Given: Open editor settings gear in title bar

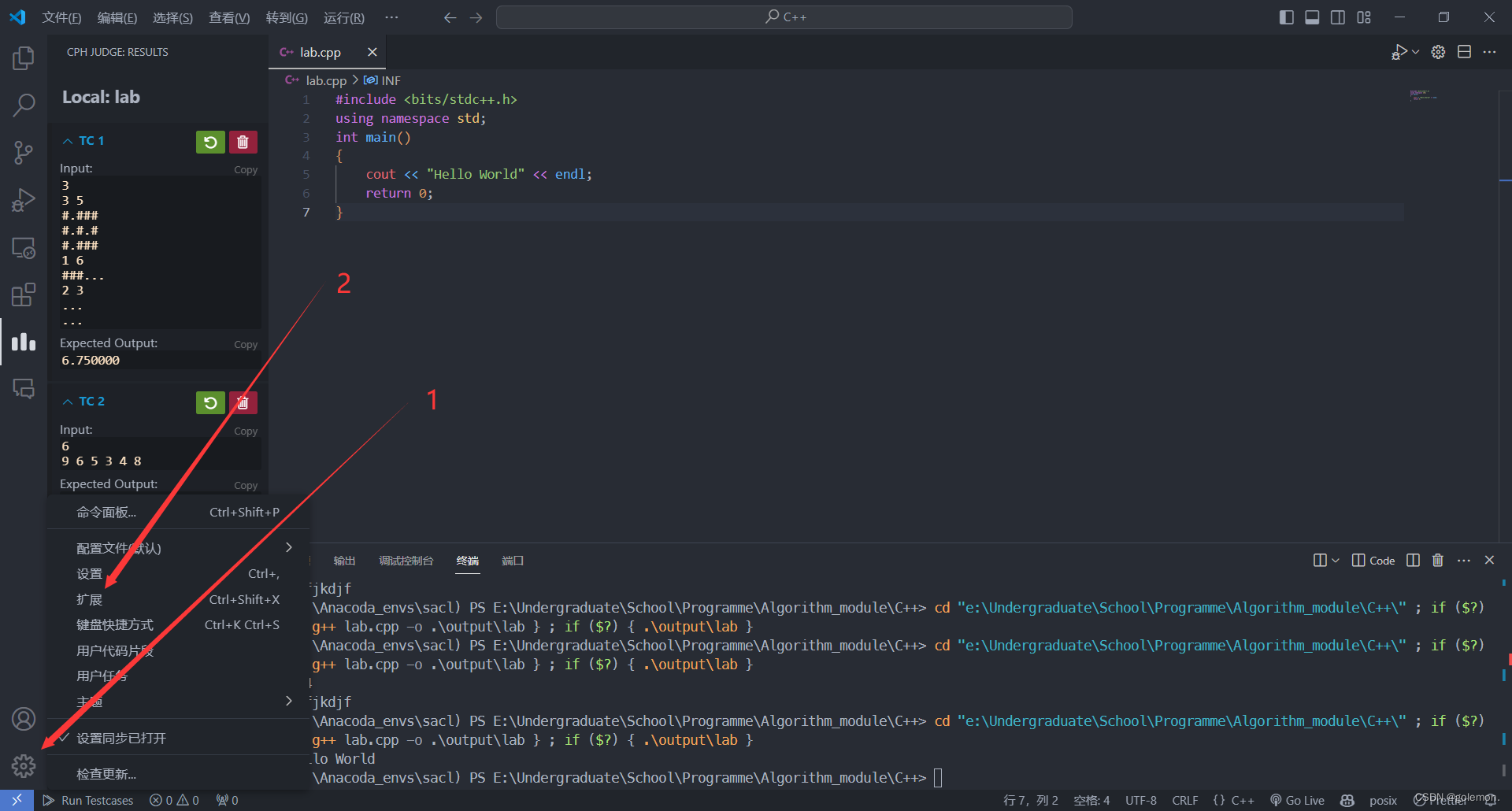Looking at the screenshot, I should click(x=1438, y=52).
